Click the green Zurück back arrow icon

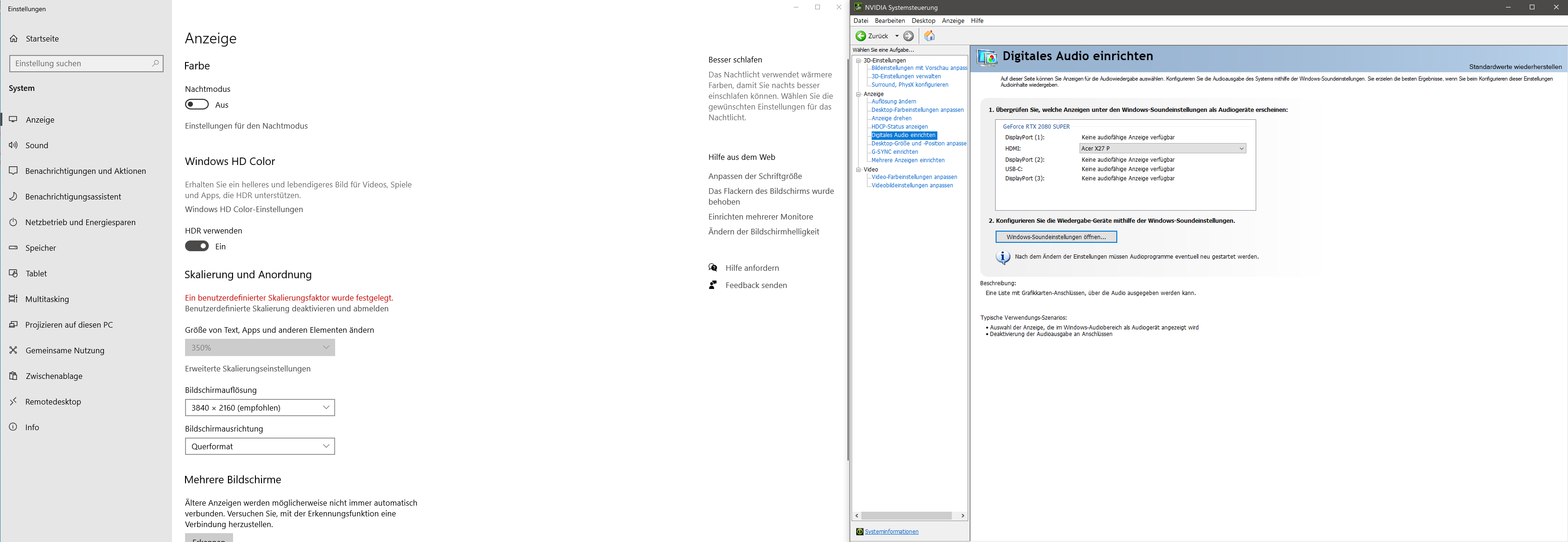pos(861,36)
